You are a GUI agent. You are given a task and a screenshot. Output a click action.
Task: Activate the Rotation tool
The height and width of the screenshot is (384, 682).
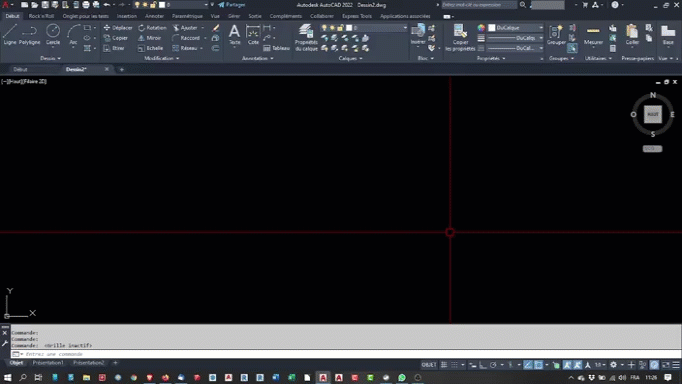pyautogui.click(x=152, y=28)
